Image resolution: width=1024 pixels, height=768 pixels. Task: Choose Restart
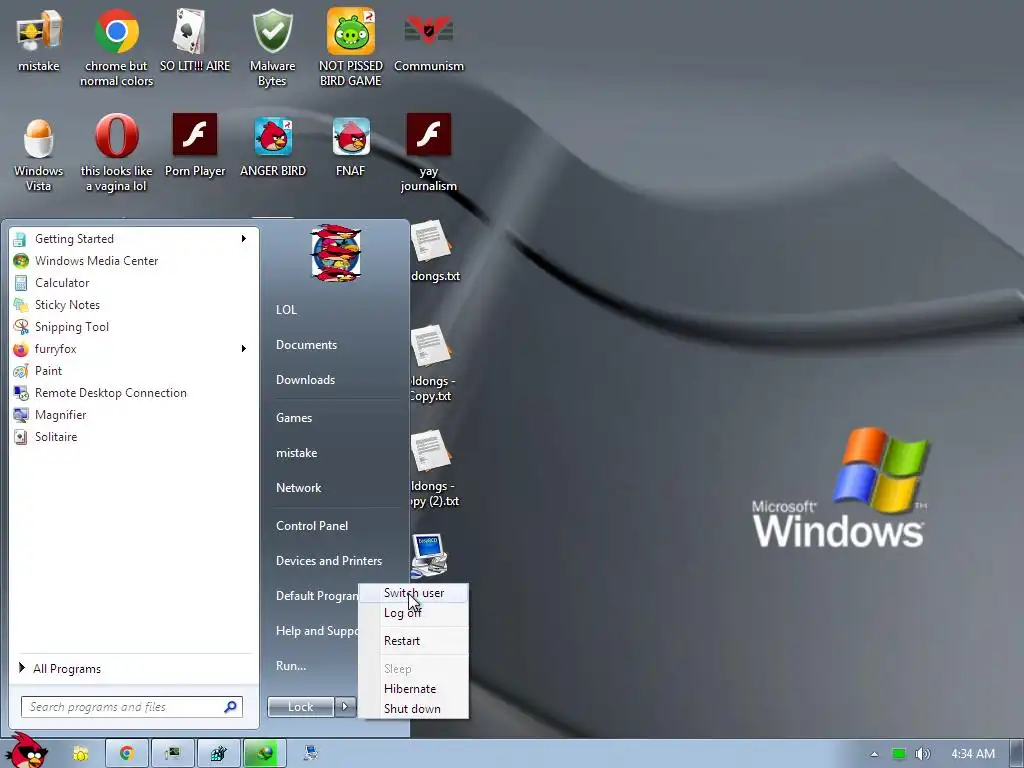click(x=414, y=641)
